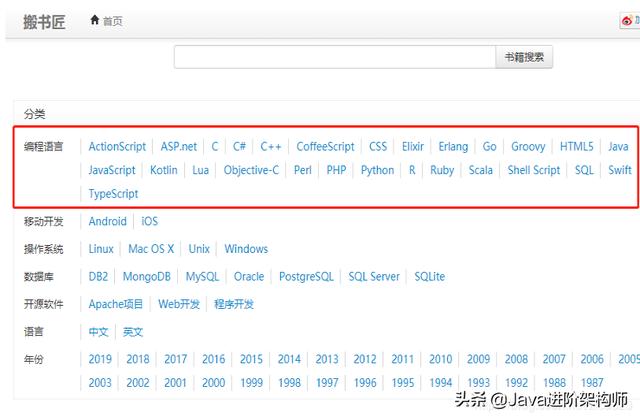
Task: Select the Java language link
Action: tap(618, 147)
